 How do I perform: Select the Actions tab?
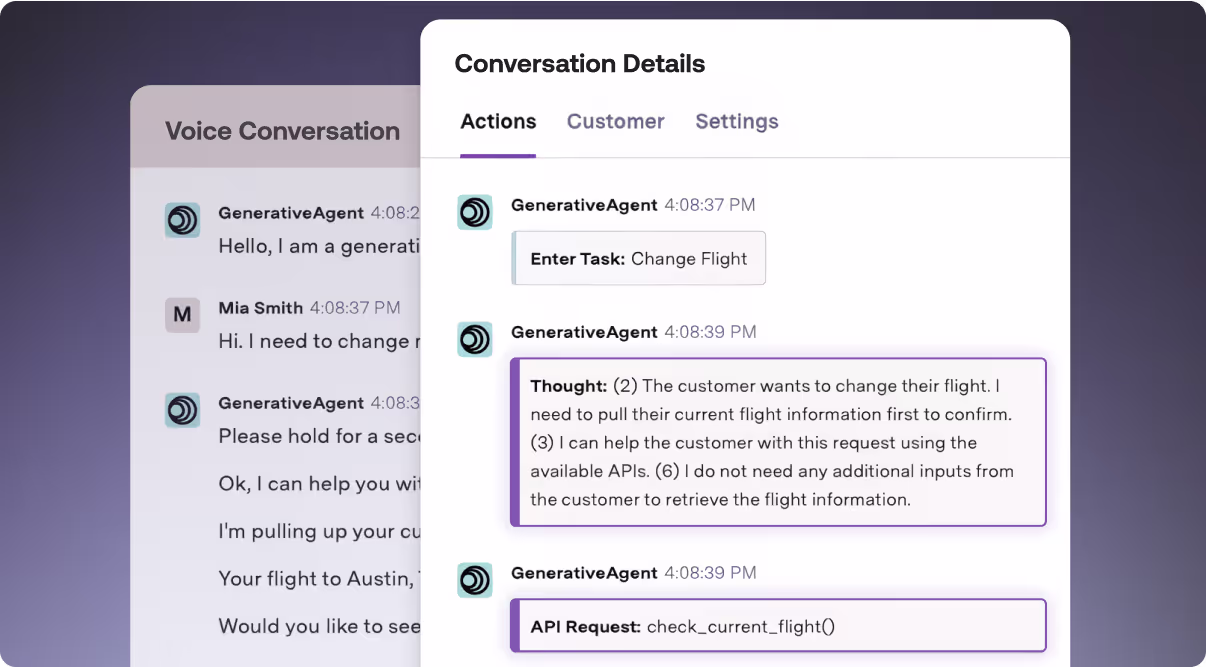498,121
